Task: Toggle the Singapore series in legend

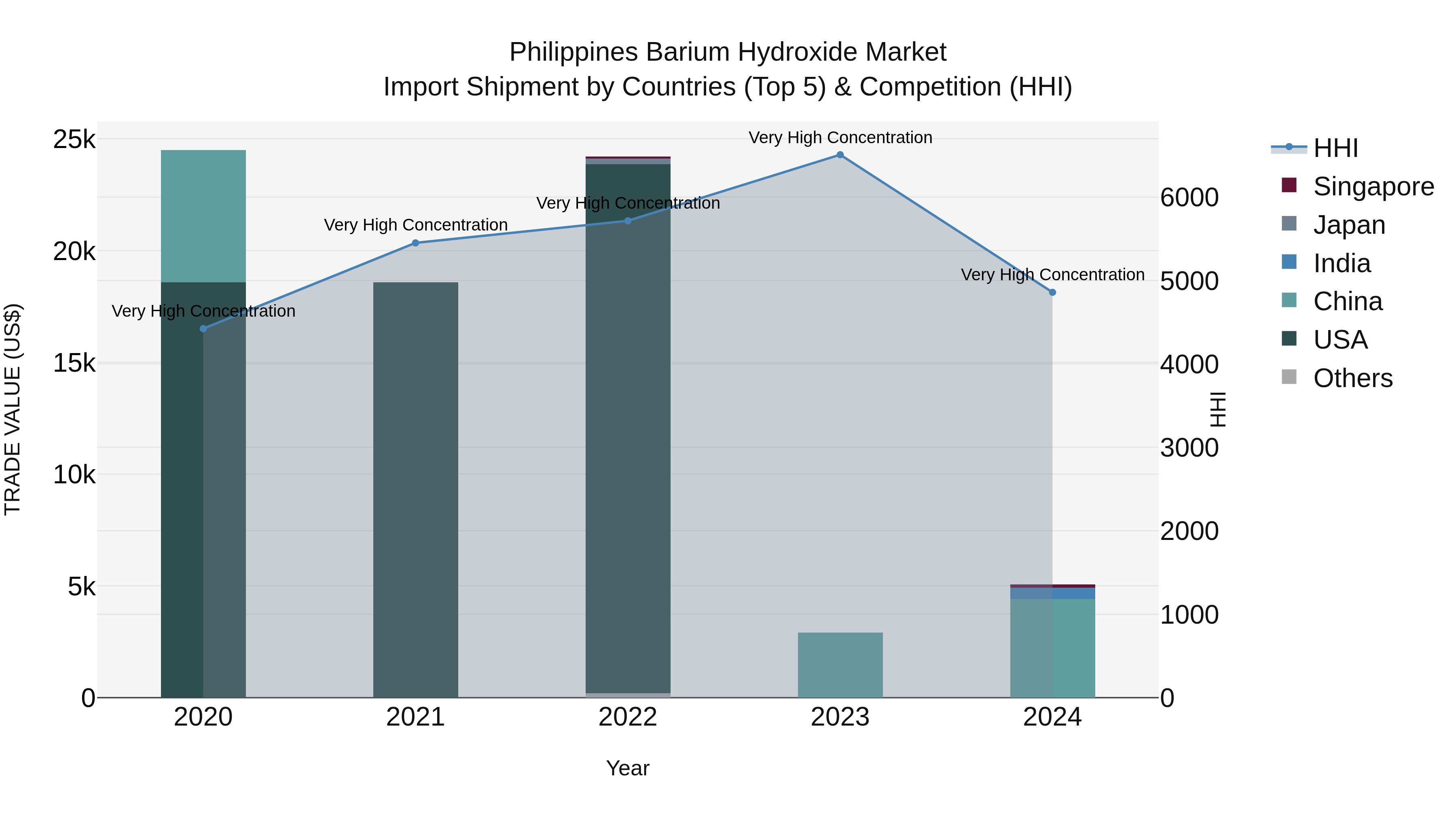Action: [1358, 186]
